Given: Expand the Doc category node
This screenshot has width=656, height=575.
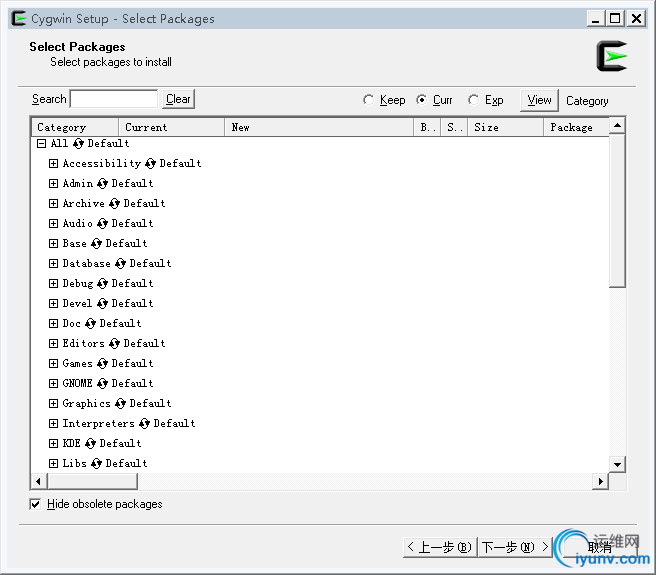Looking at the screenshot, I should 53,324.
